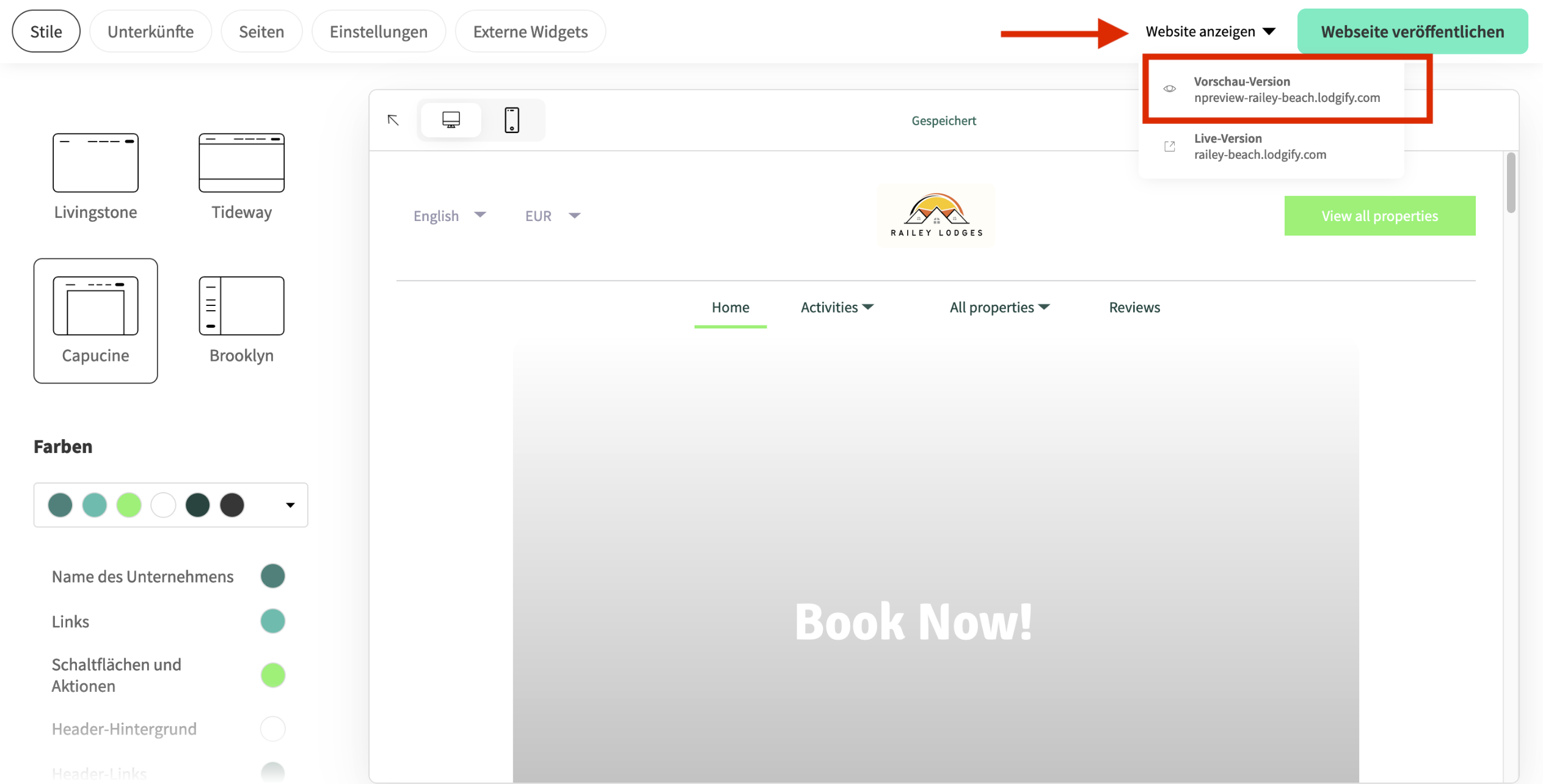1543x784 pixels.
Task: Open the Live-Version railey-beach.lodgify.com link
Action: (1260, 147)
